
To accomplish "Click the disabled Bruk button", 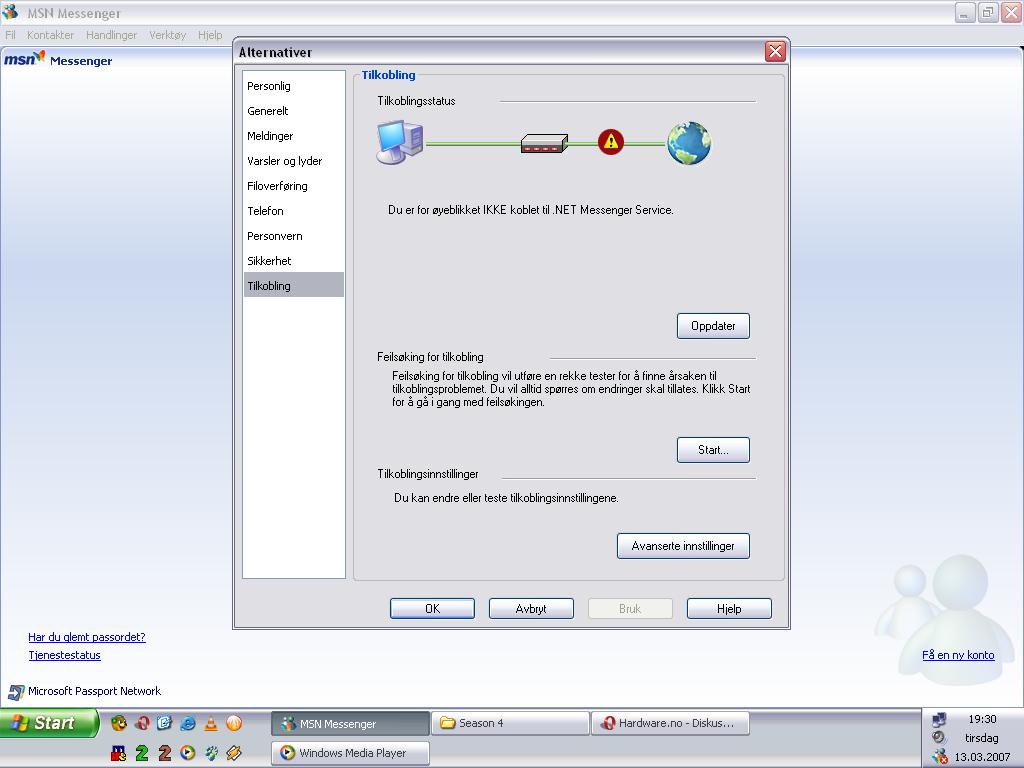I will pyautogui.click(x=630, y=609).
